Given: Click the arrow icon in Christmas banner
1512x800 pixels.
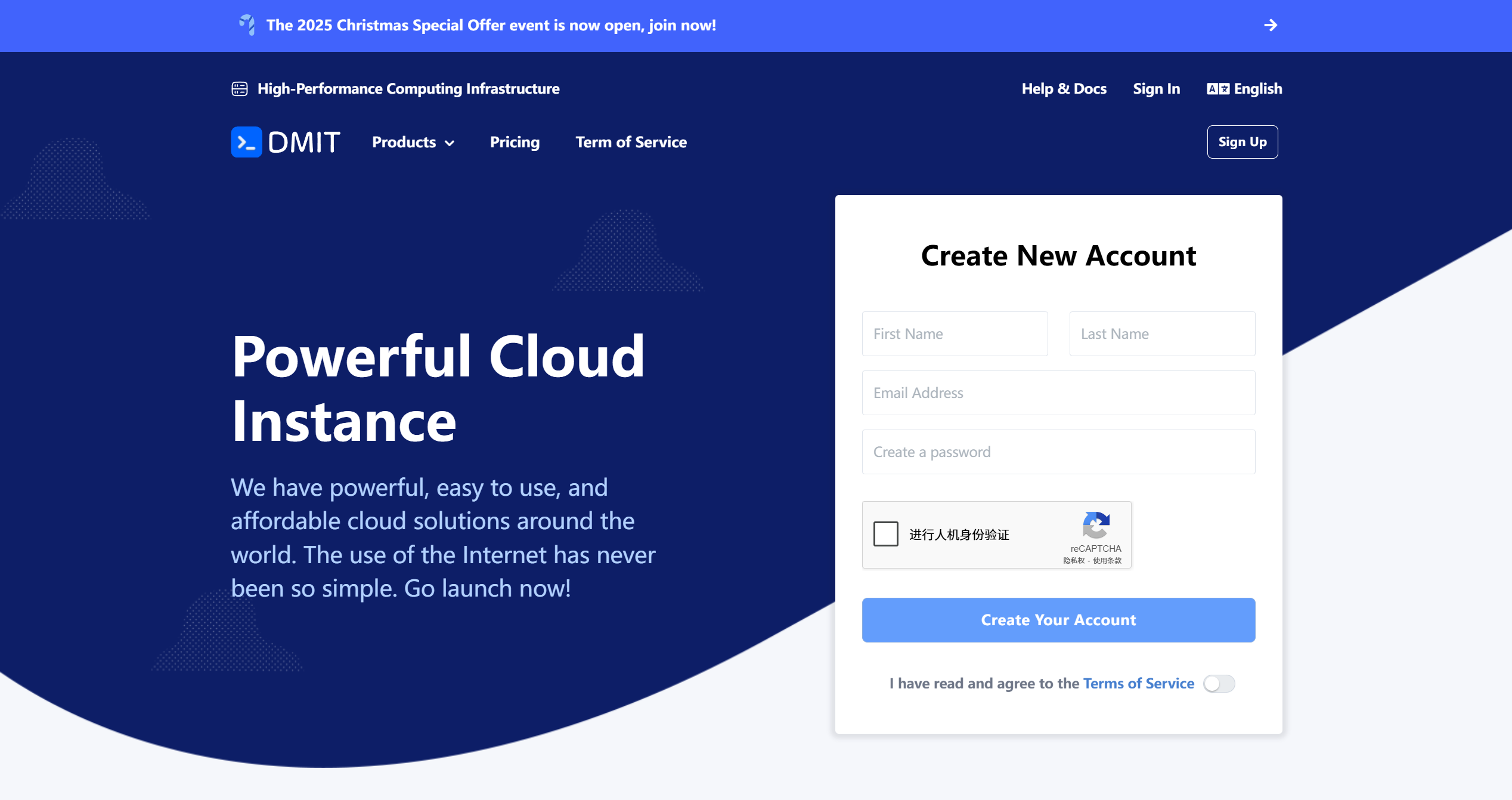Looking at the screenshot, I should 1271,25.
